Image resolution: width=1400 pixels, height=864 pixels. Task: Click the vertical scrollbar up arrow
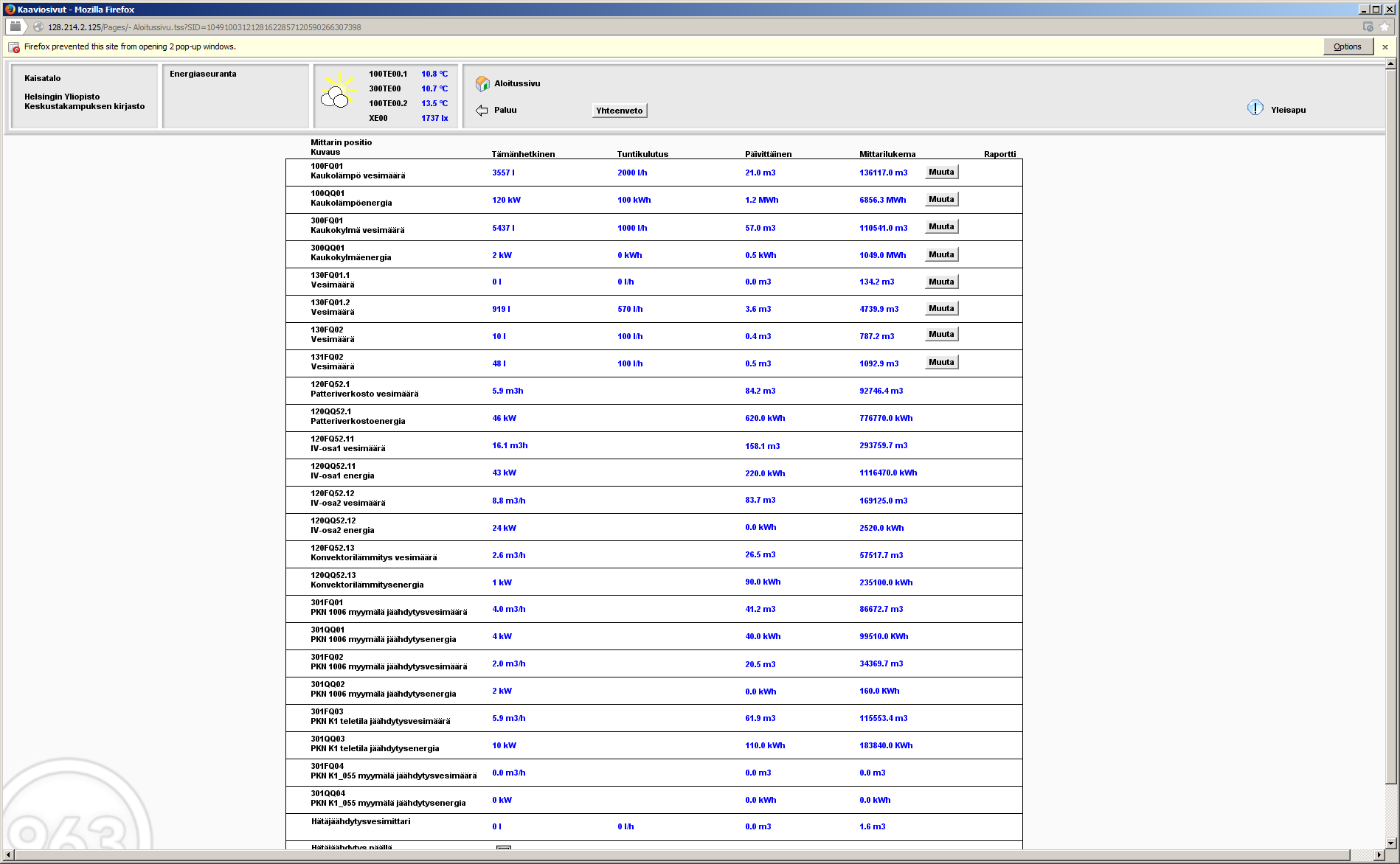1390,64
